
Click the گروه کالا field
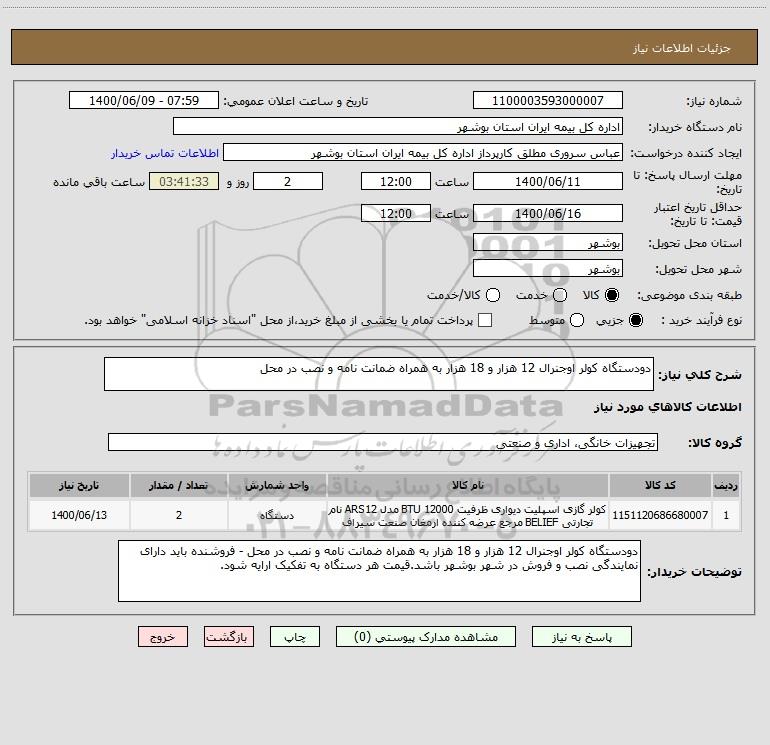coord(383,442)
